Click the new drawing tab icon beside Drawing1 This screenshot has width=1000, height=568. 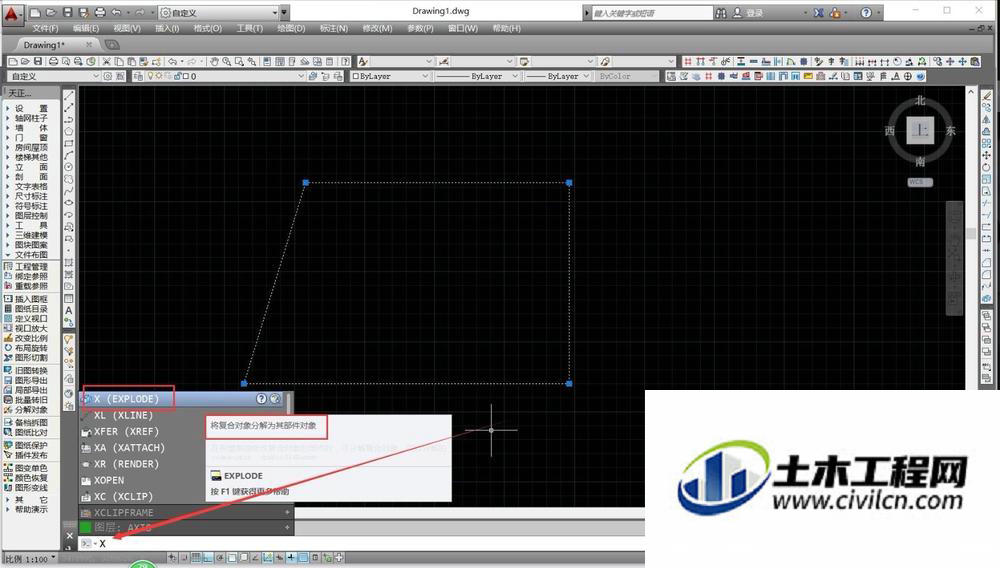pos(112,45)
